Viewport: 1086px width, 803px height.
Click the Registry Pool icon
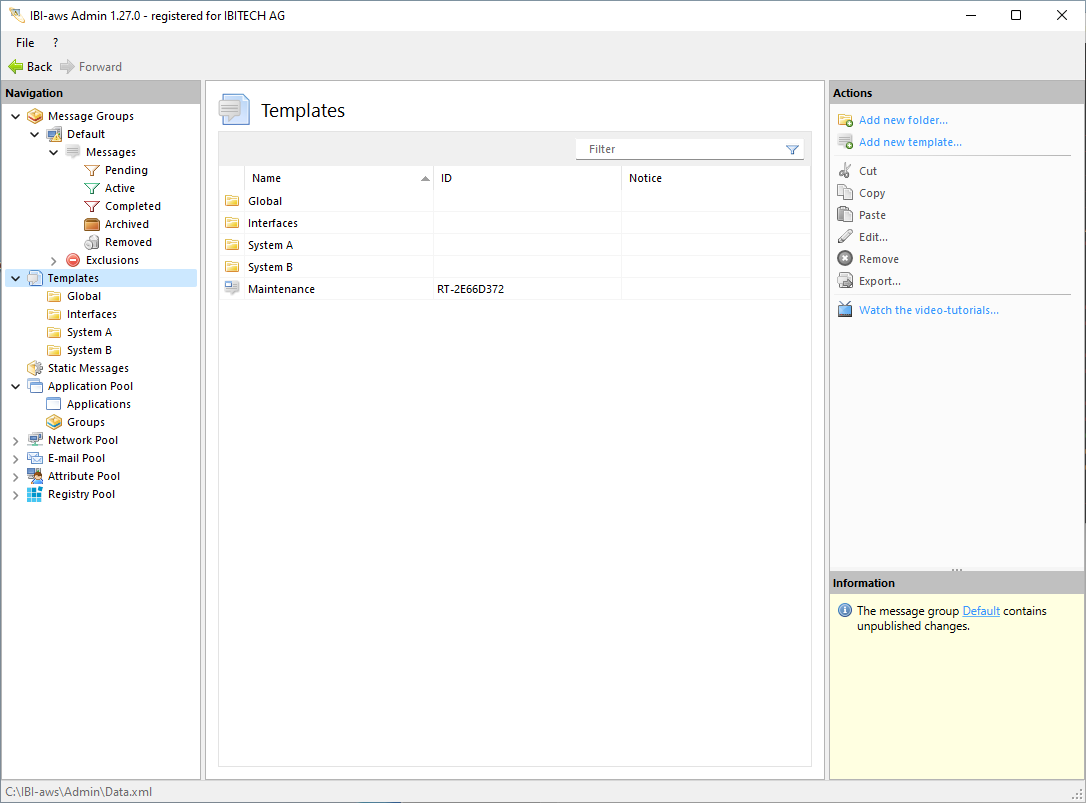click(x=35, y=494)
